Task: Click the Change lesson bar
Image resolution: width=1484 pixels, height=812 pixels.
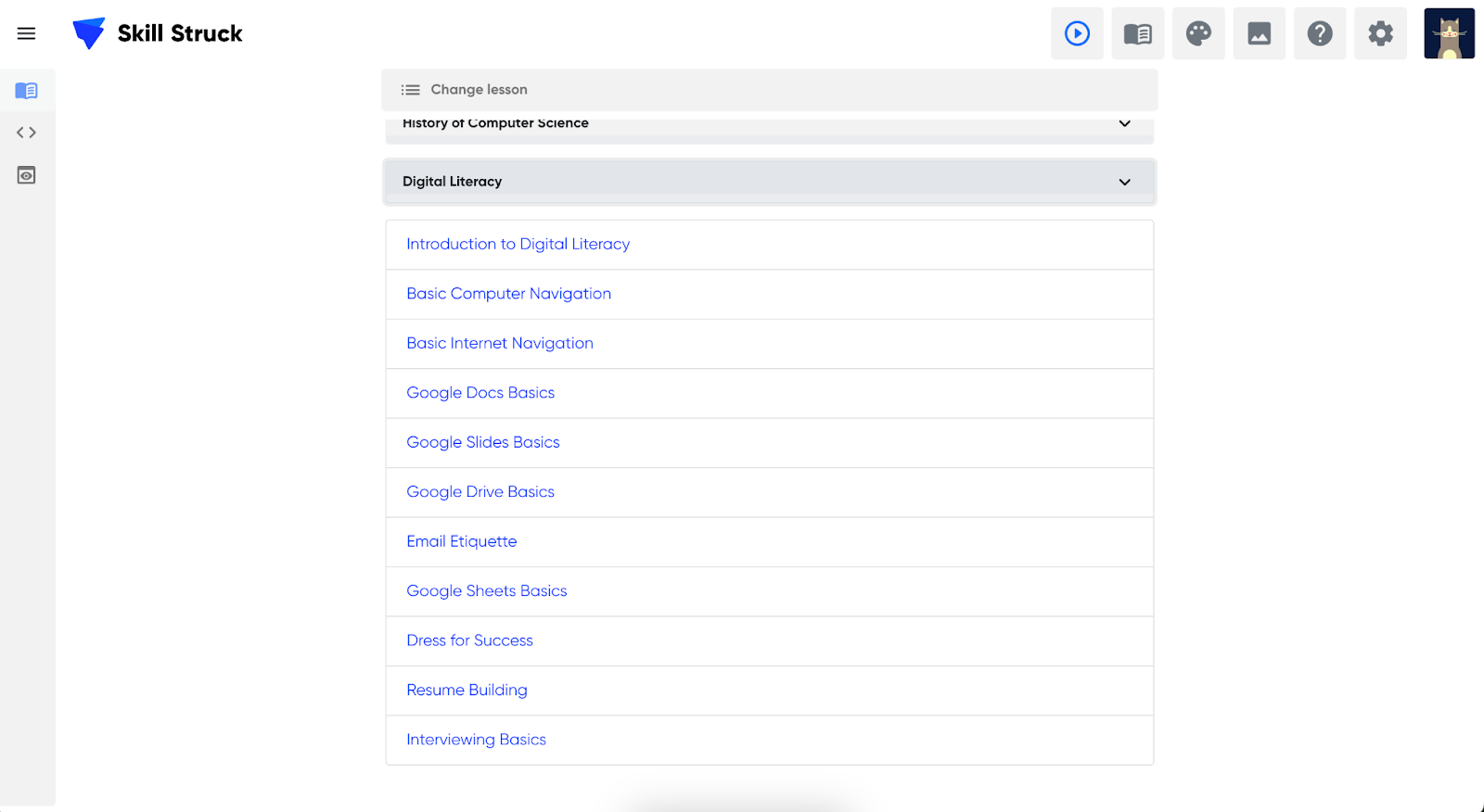Action: tap(770, 90)
